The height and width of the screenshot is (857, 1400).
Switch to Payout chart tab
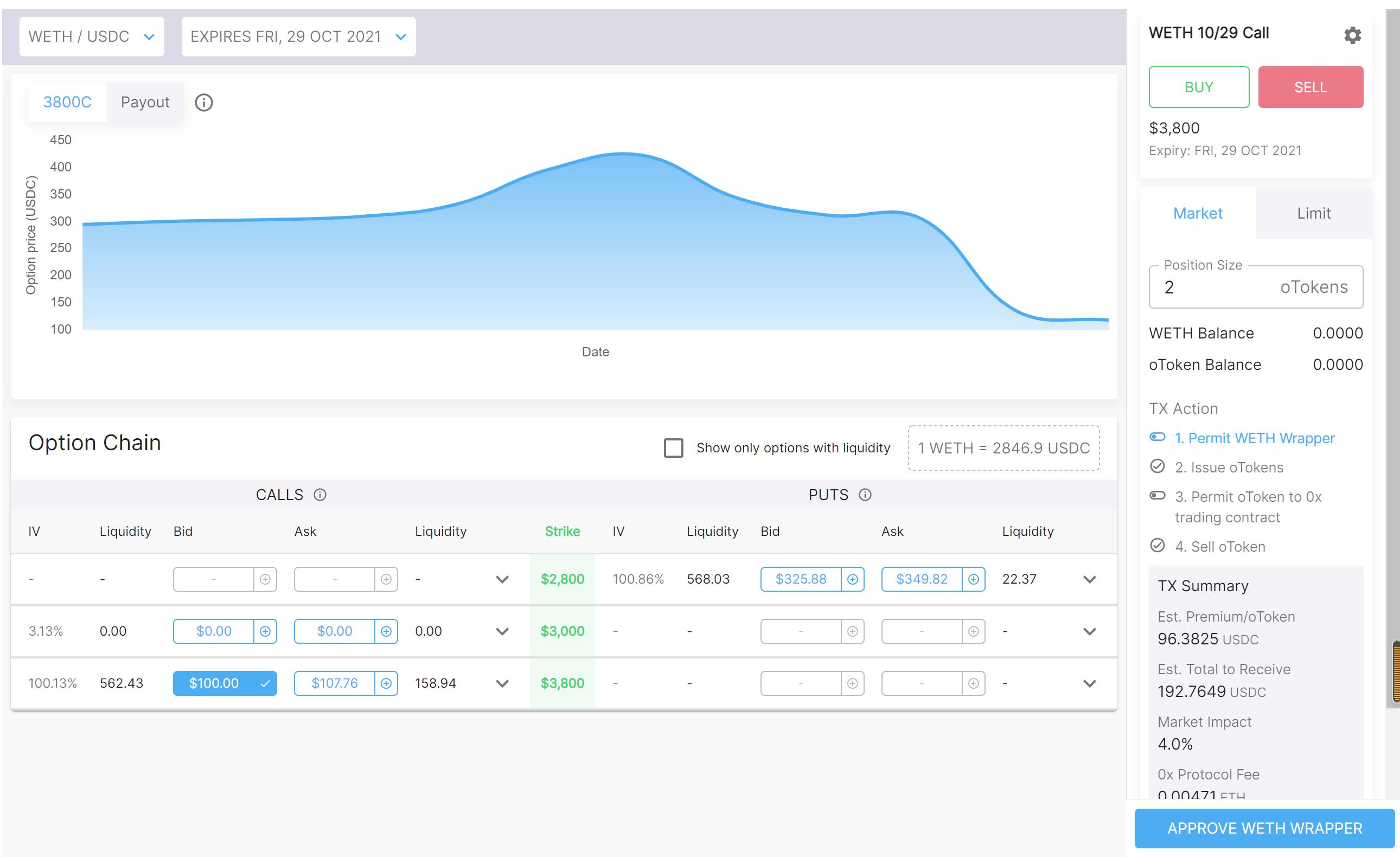[145, 103]
